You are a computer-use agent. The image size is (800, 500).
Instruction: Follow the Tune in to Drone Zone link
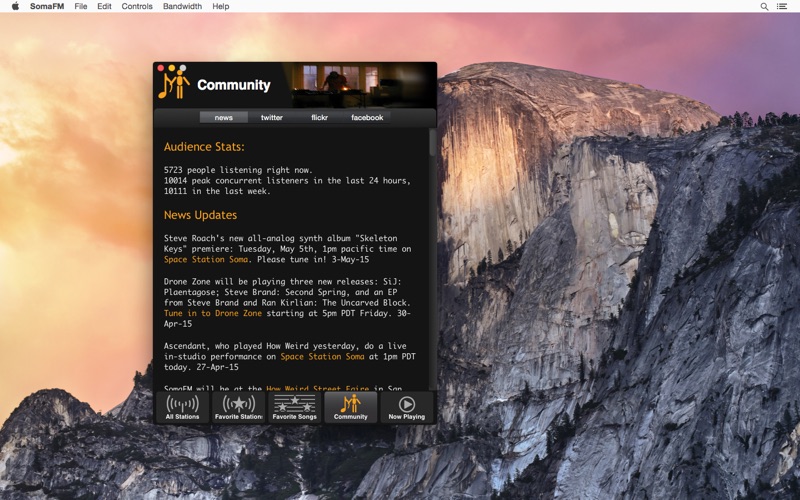pos(213,313)
